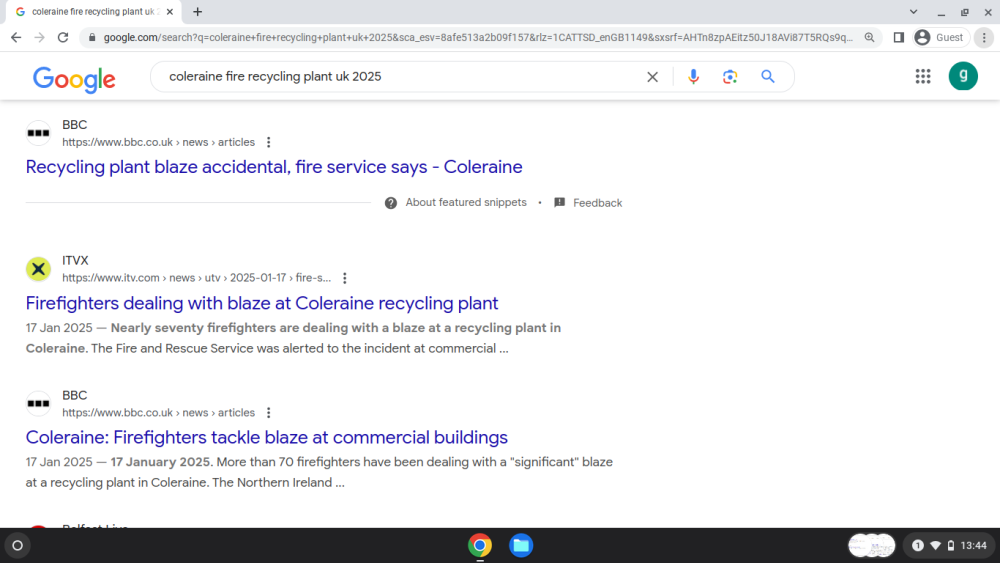Screen dimensions: 1000x563
Task: Toggle the browser side panel icon
Action: click(899, 38)
